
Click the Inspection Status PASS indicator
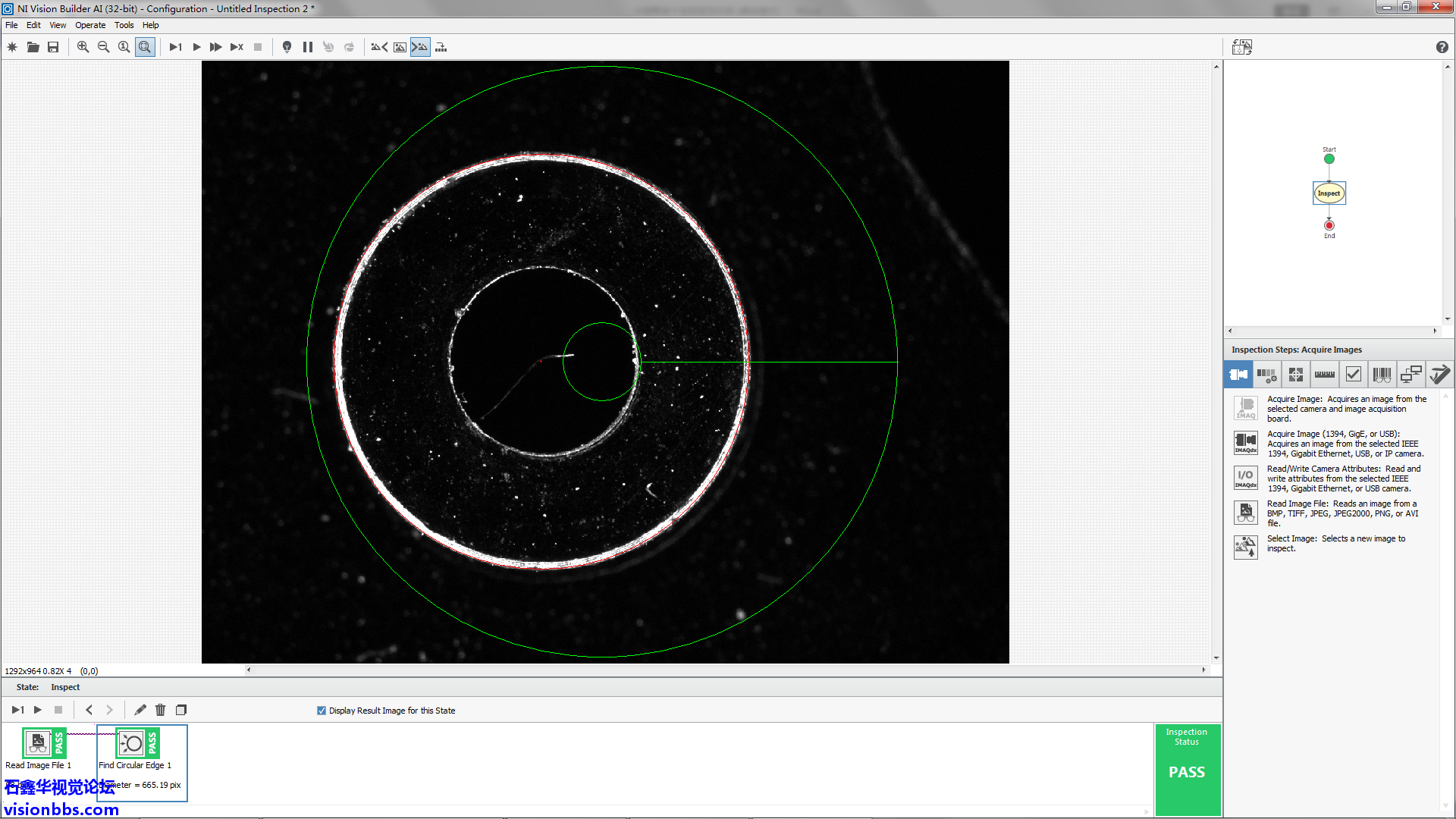(x=1187, y=770)
